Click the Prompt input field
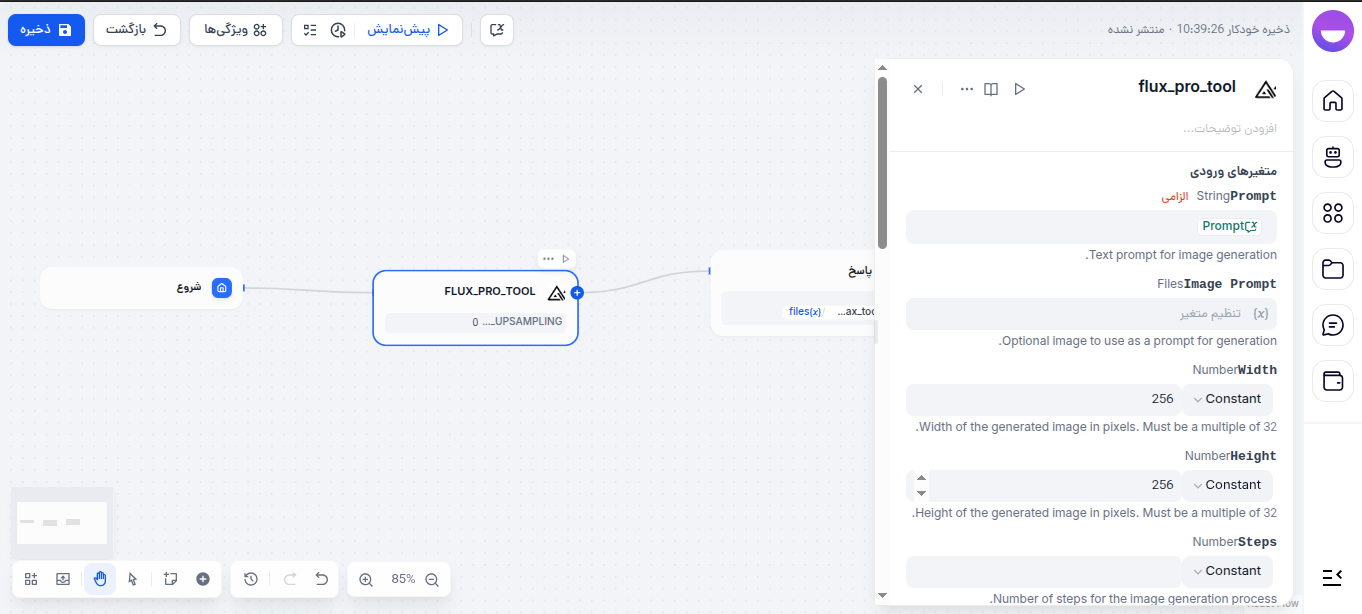 pos(1090,226)
